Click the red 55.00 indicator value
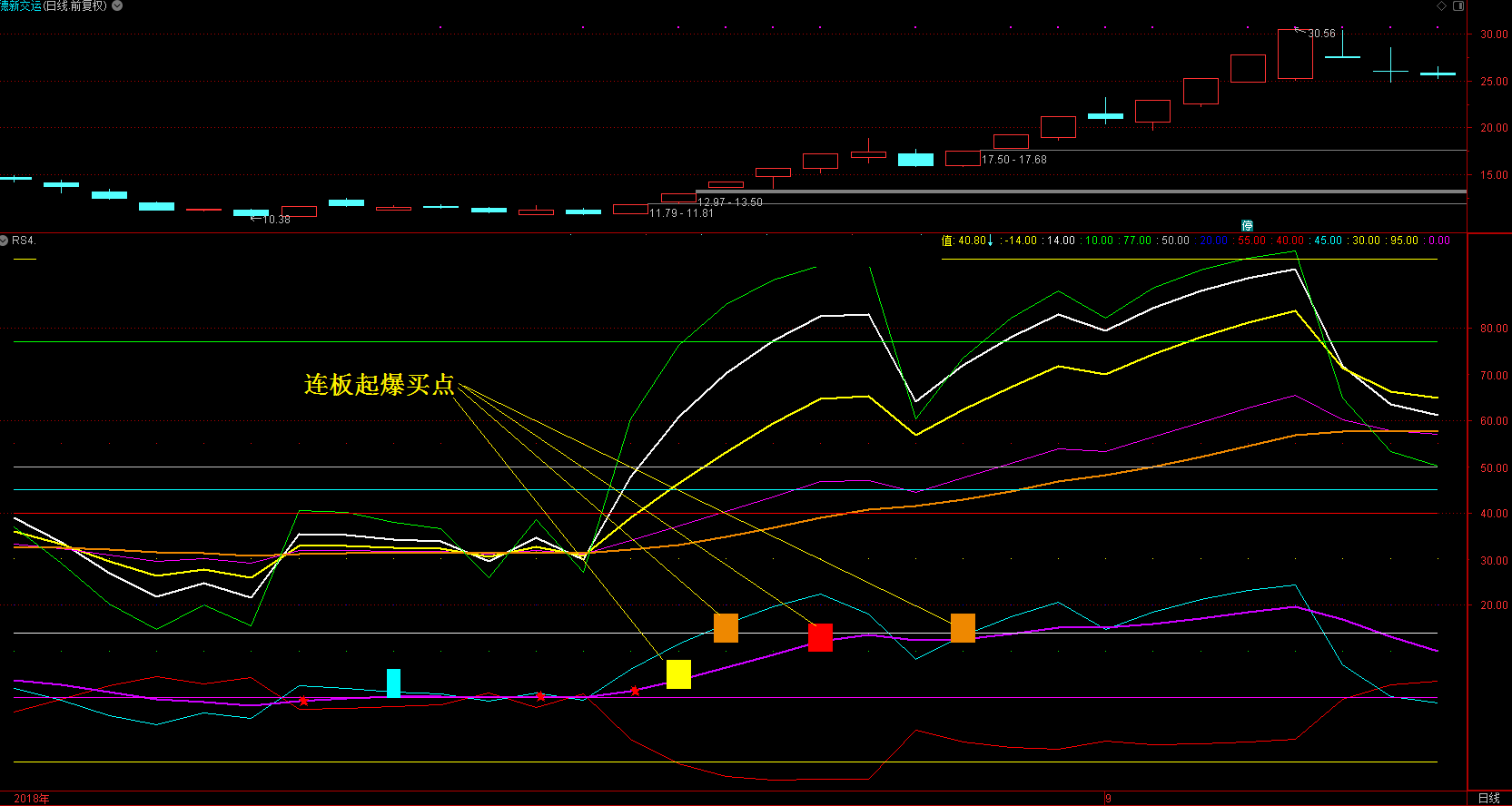Image resolution: width=1512 pixels, height=806 pixels. [1251, 241]
